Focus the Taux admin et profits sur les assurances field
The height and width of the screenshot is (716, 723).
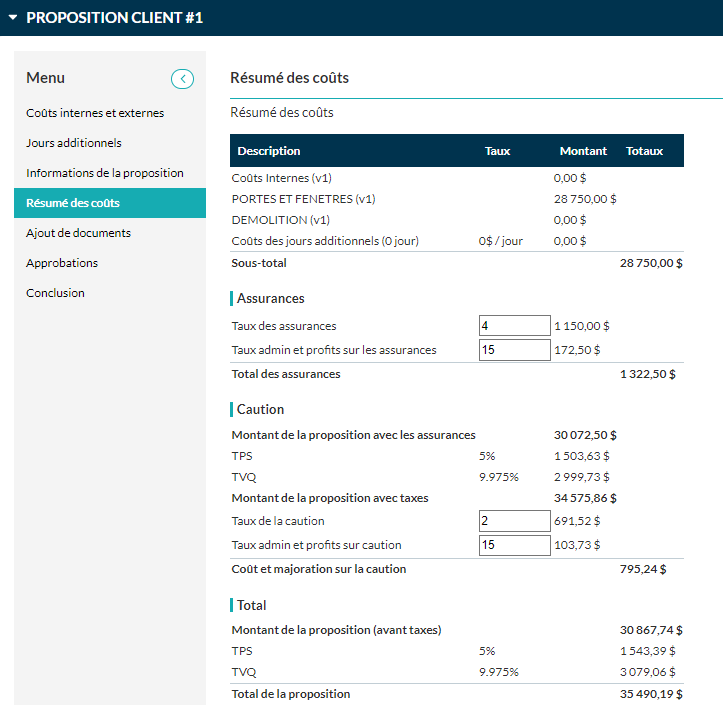[x=515, y=349]
